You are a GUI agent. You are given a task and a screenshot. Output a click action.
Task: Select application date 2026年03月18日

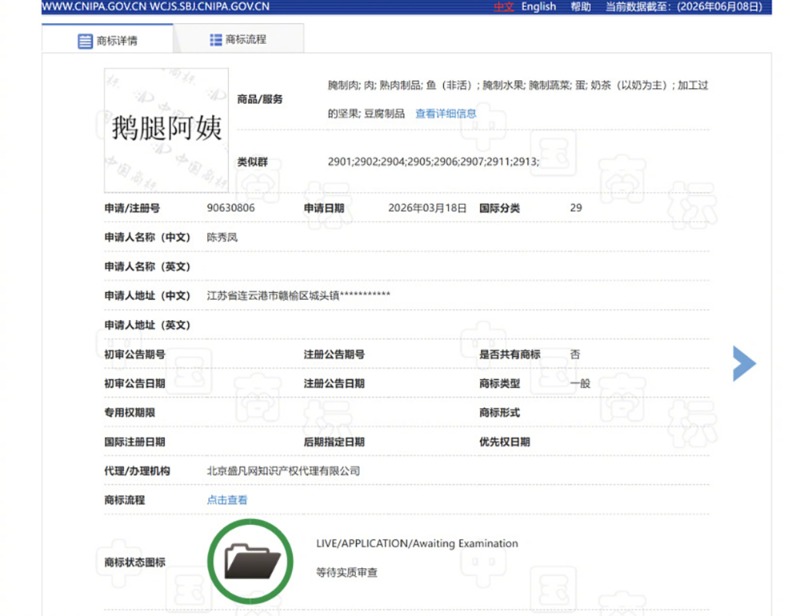428,208
